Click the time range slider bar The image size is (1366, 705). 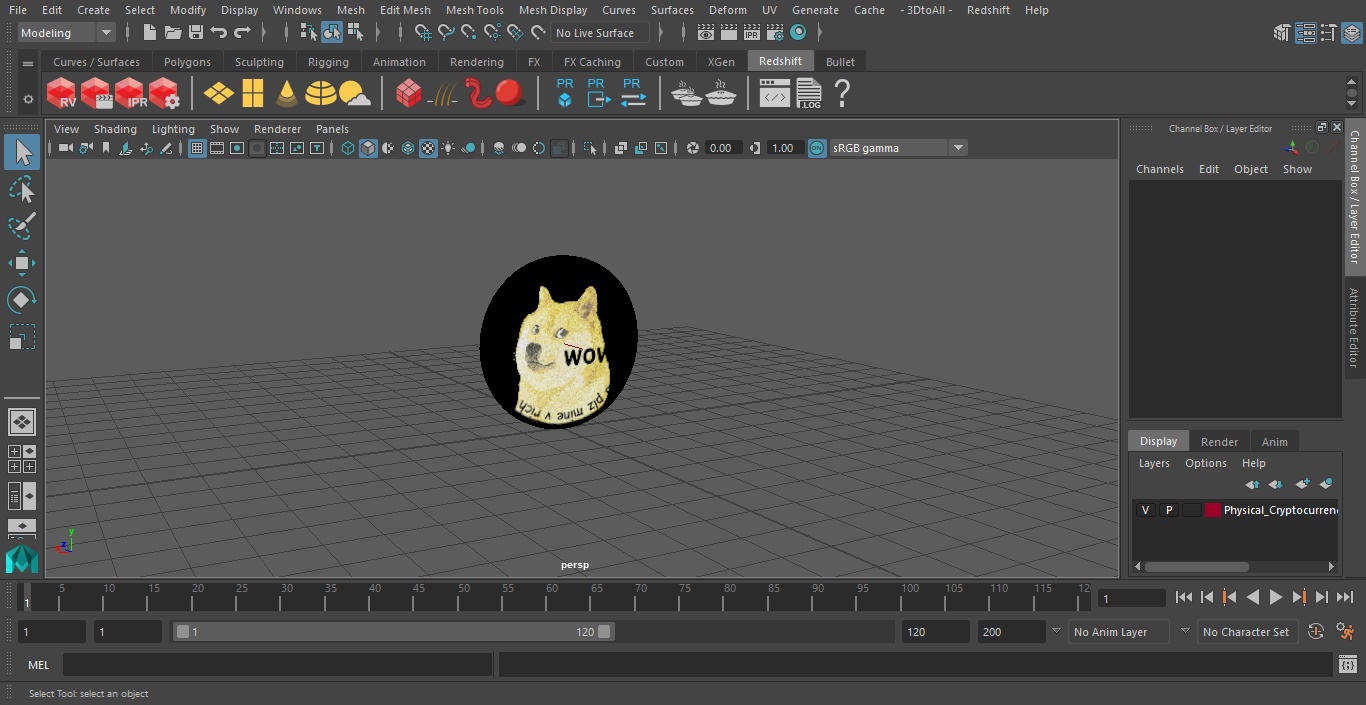click(393, 632)
